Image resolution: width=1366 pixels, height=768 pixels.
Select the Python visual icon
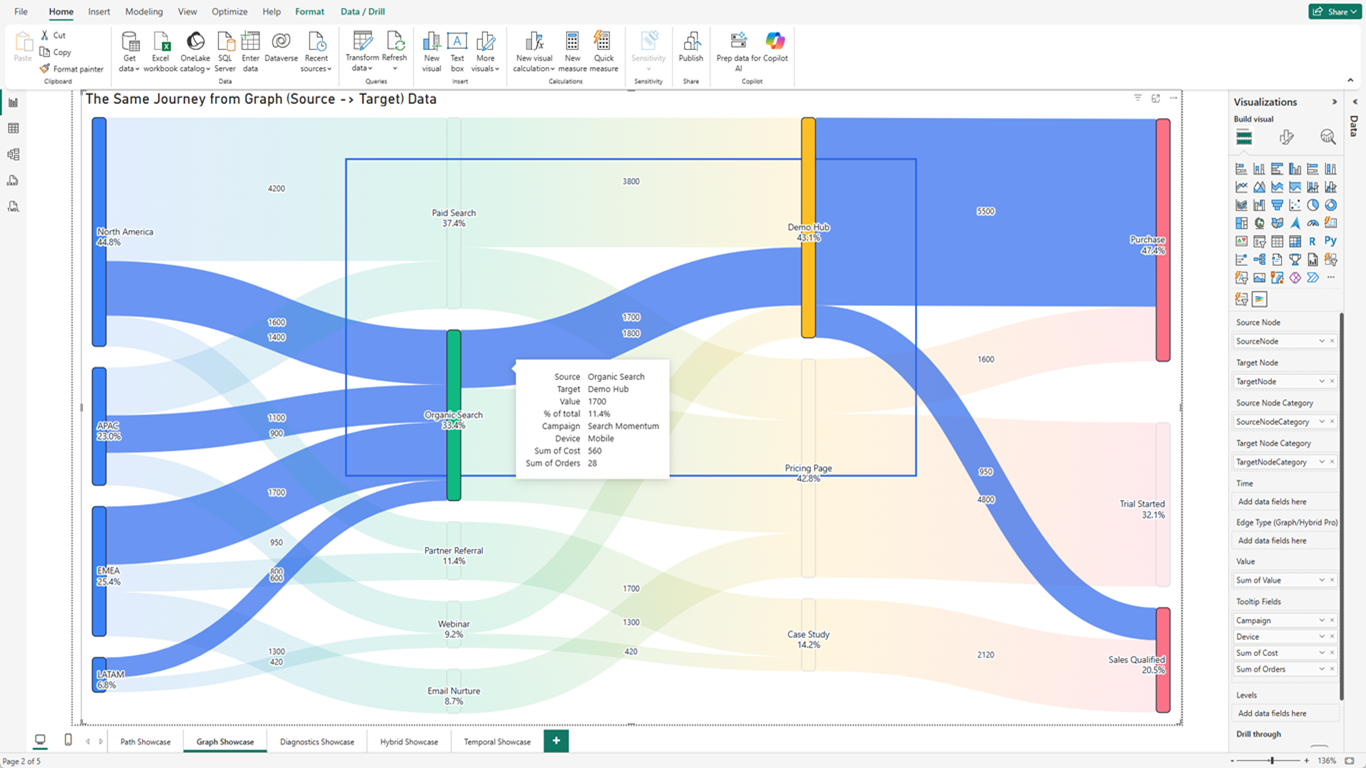tap(1331, 241)
